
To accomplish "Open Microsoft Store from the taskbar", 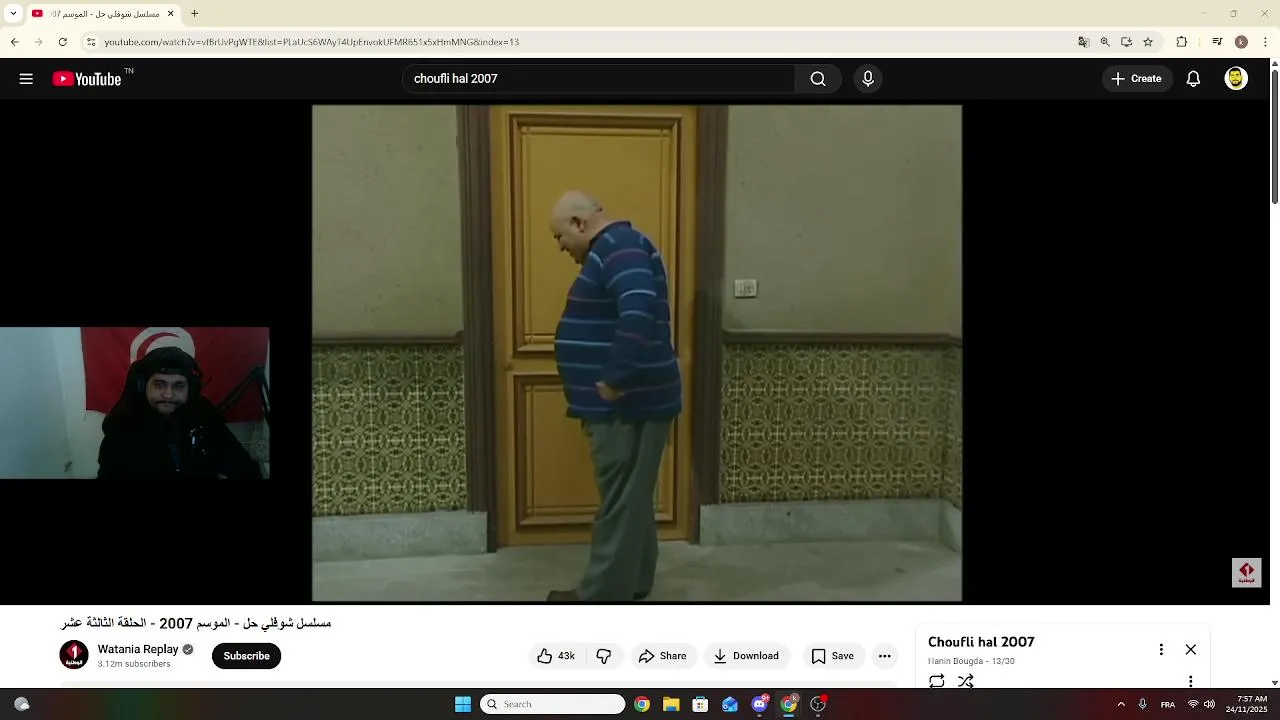I will click(700, 704).
